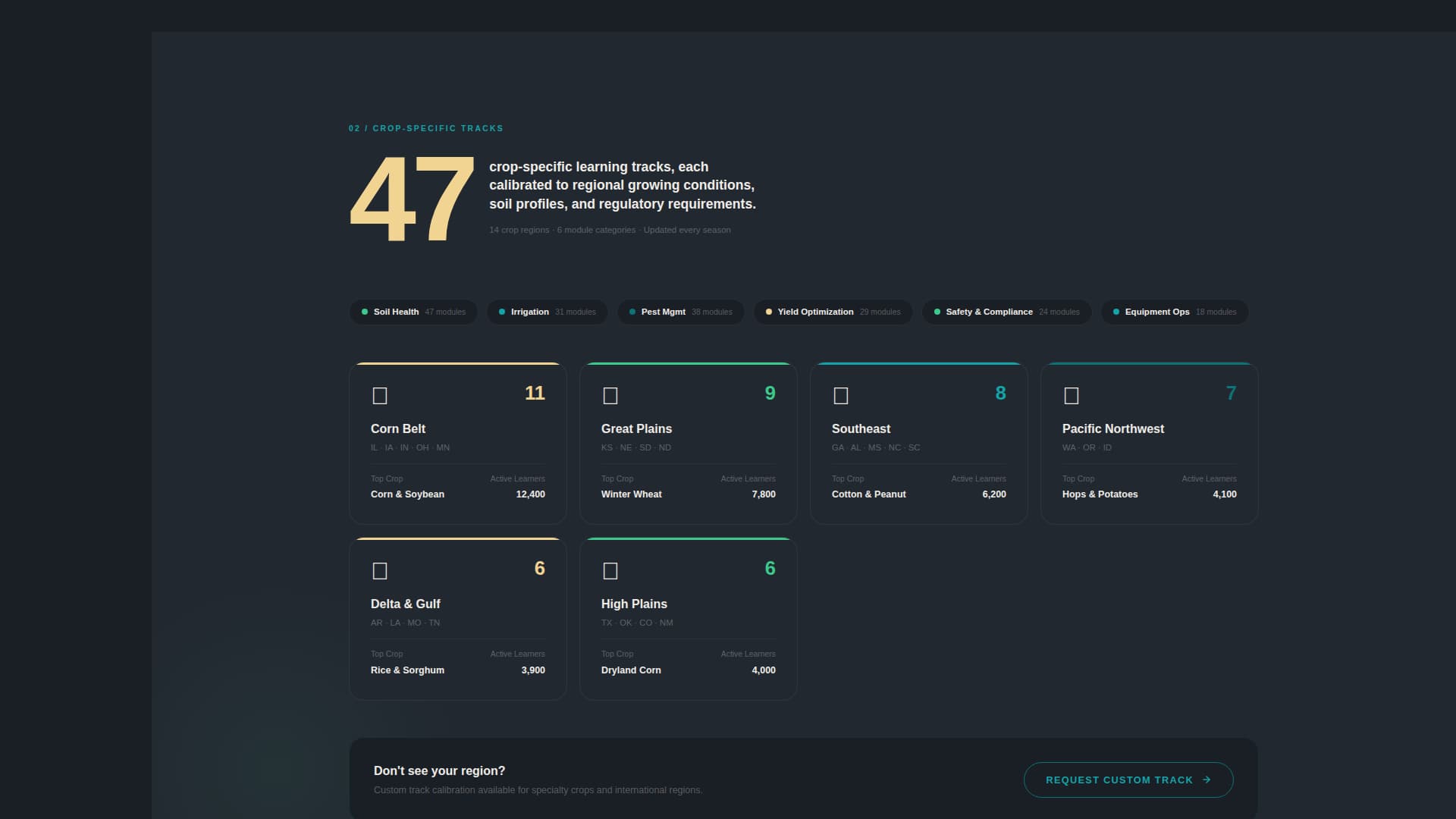Filter by Safety & Compliance chip
The image size is (1456, 819).
[1006, 312]
